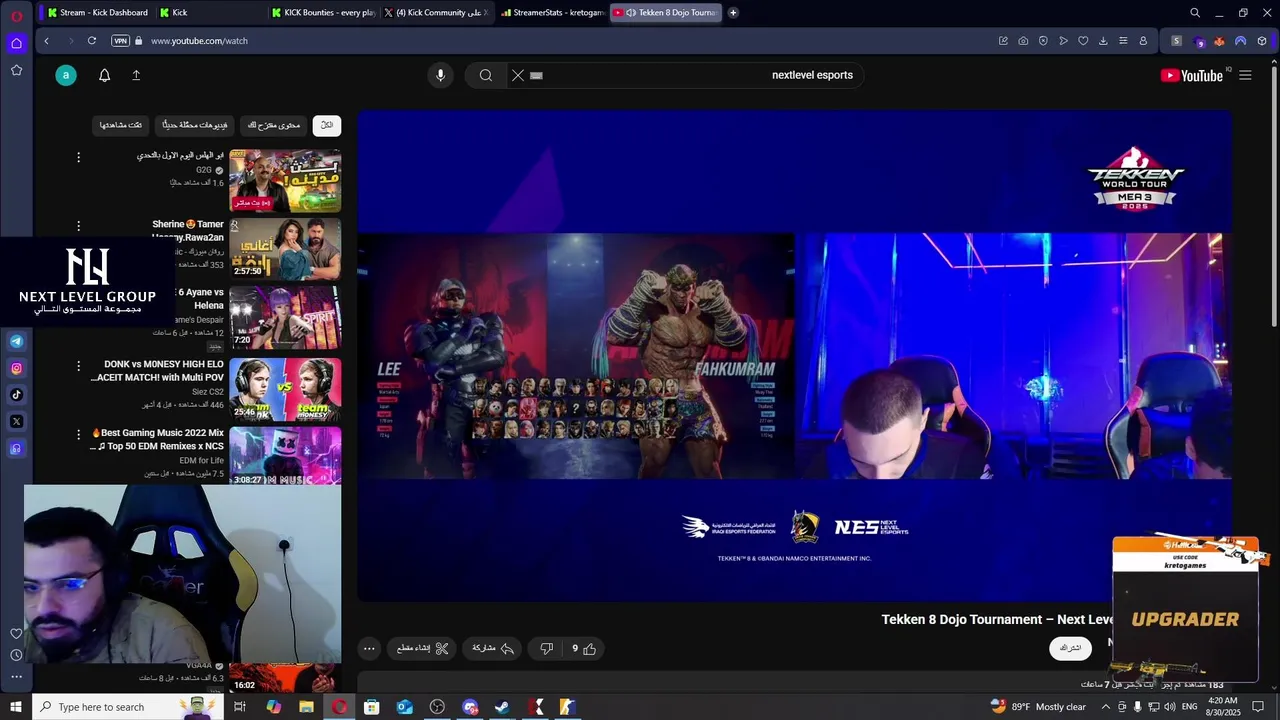Screen dimensions: 1280x720
Task: Open history clock icon in sidebar
Action: point(16,655)
